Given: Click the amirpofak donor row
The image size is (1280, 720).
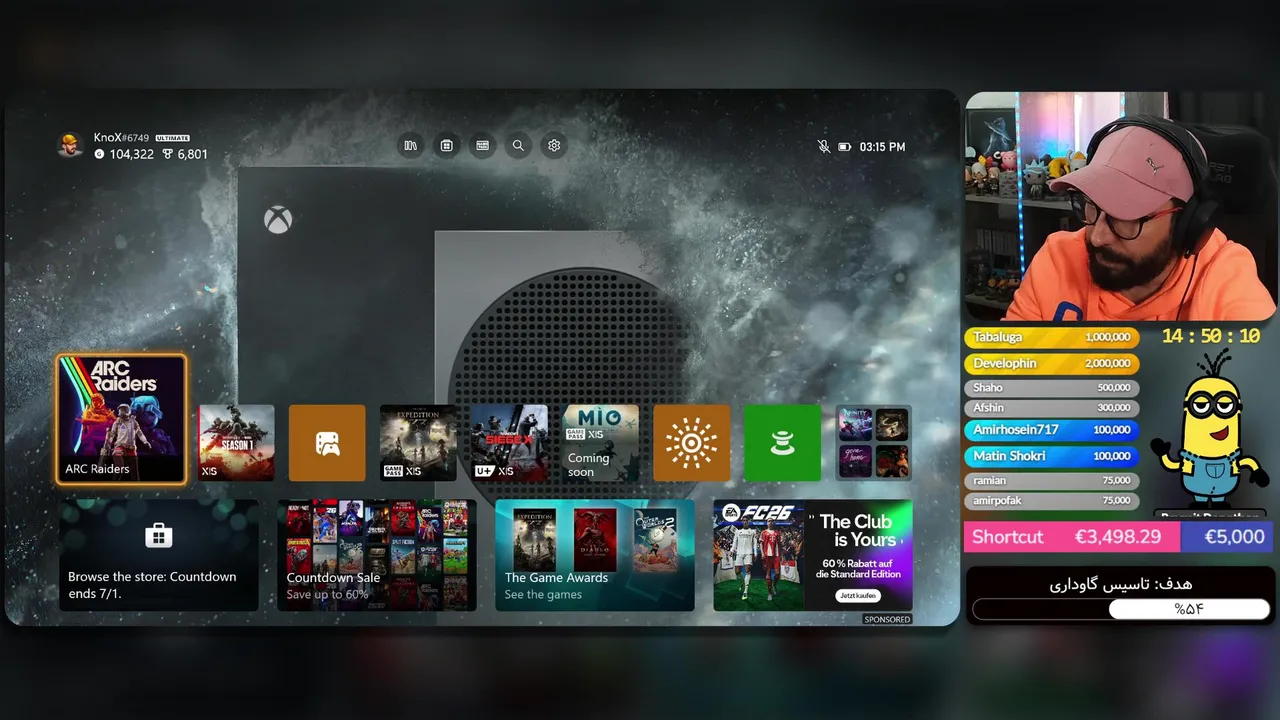Looking at the screenshot, I should [1052, 501].
